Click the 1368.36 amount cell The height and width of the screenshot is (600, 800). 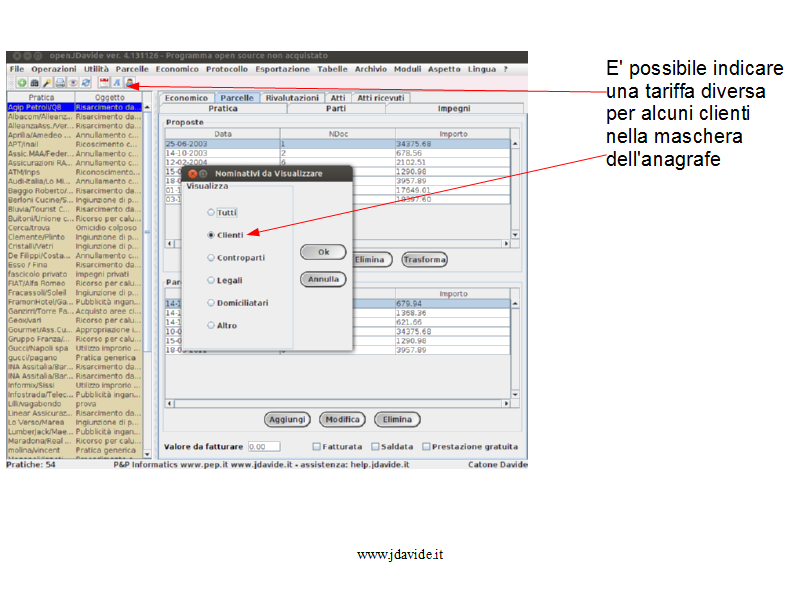pyautogui.click(x=453, y=313)
